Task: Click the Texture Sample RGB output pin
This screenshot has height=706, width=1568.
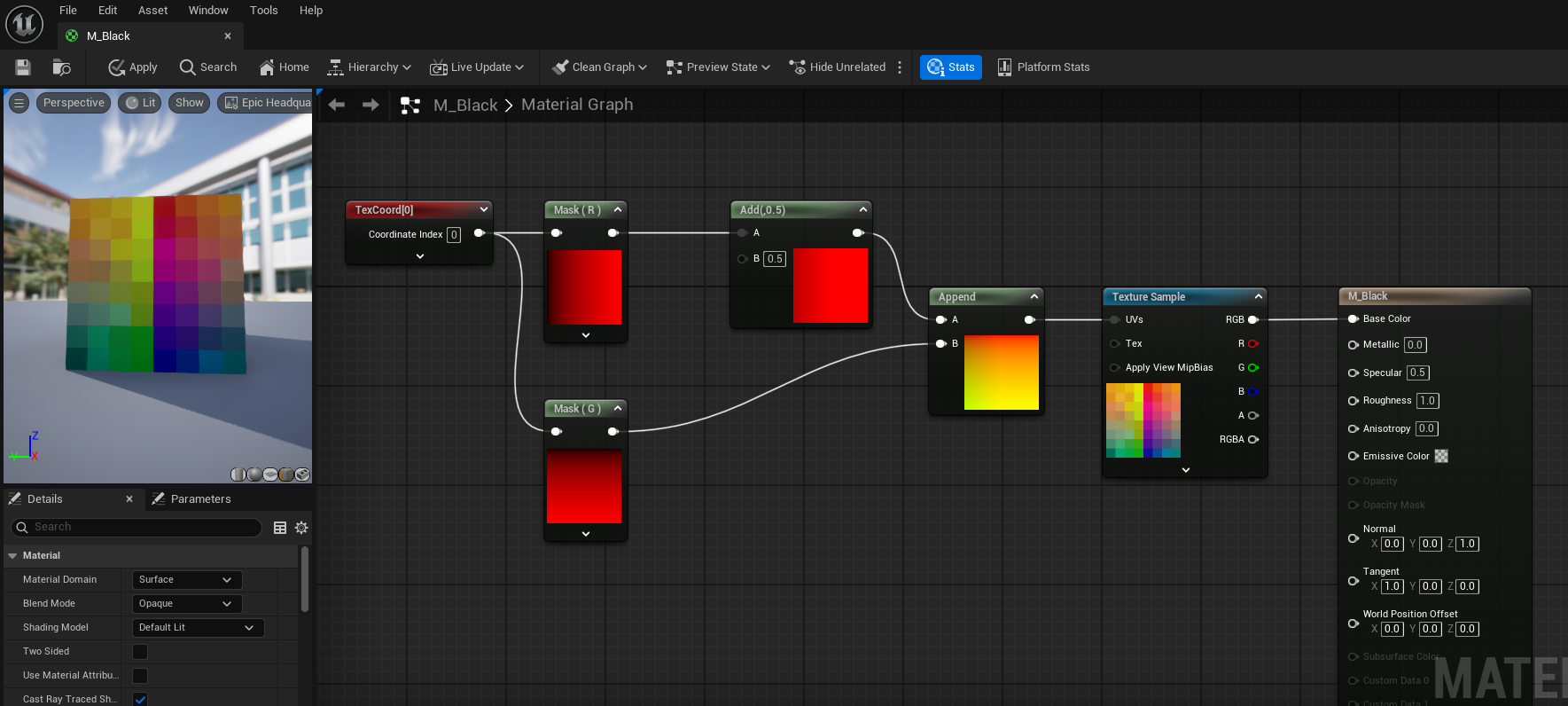Action: [1253, 319]
